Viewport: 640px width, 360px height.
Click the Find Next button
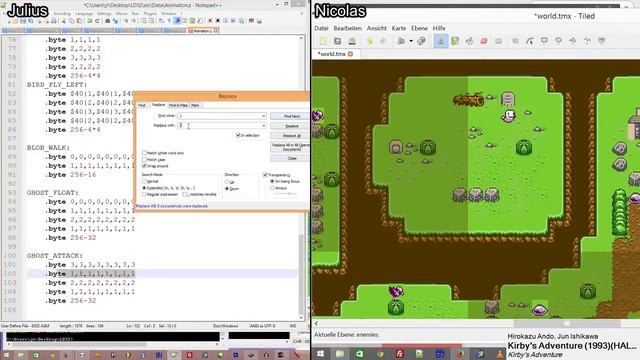[x=291, y=116]
